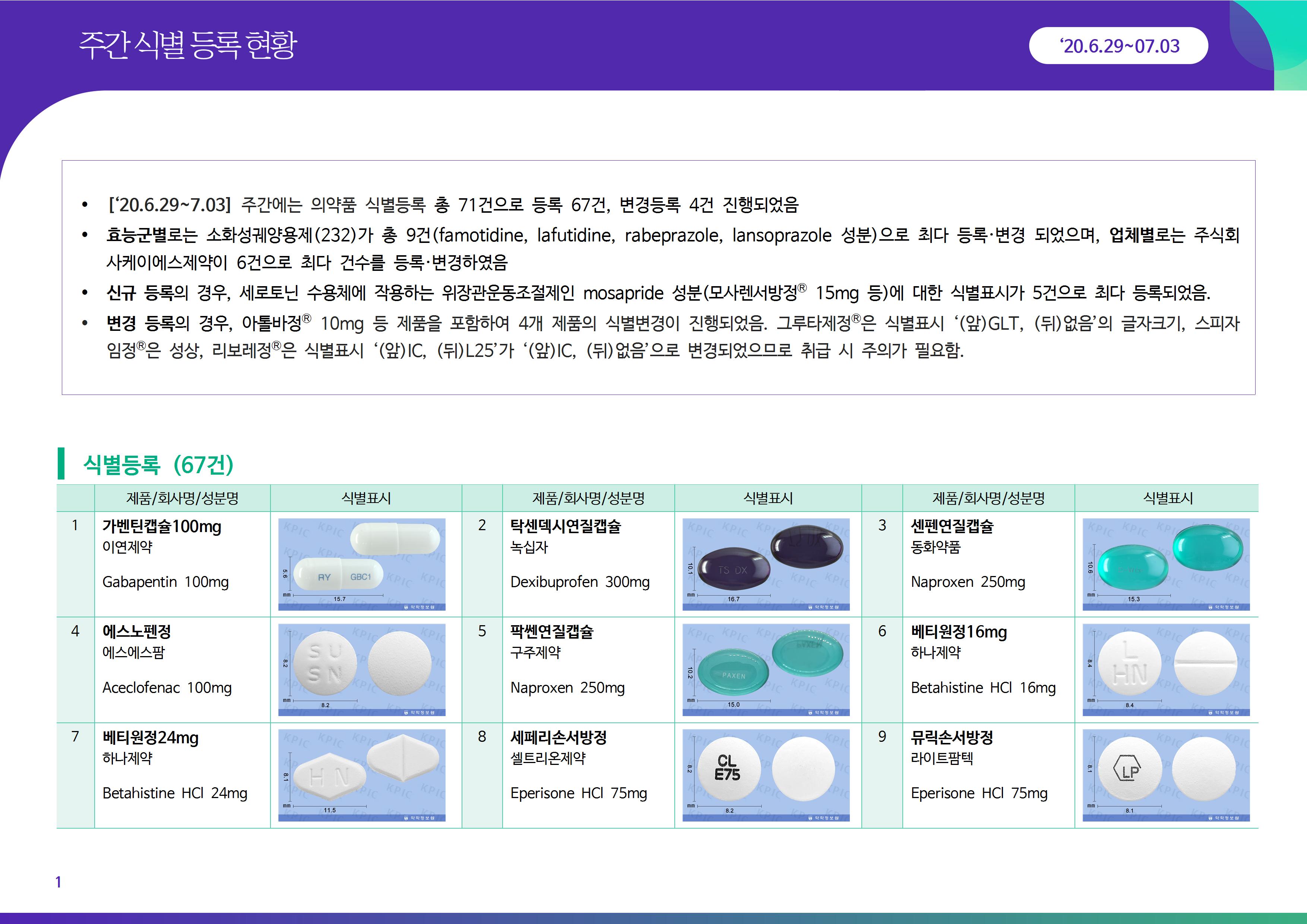Click the company name 라이트팜텍
The image size is (1307, 924).
click(942, 758)
